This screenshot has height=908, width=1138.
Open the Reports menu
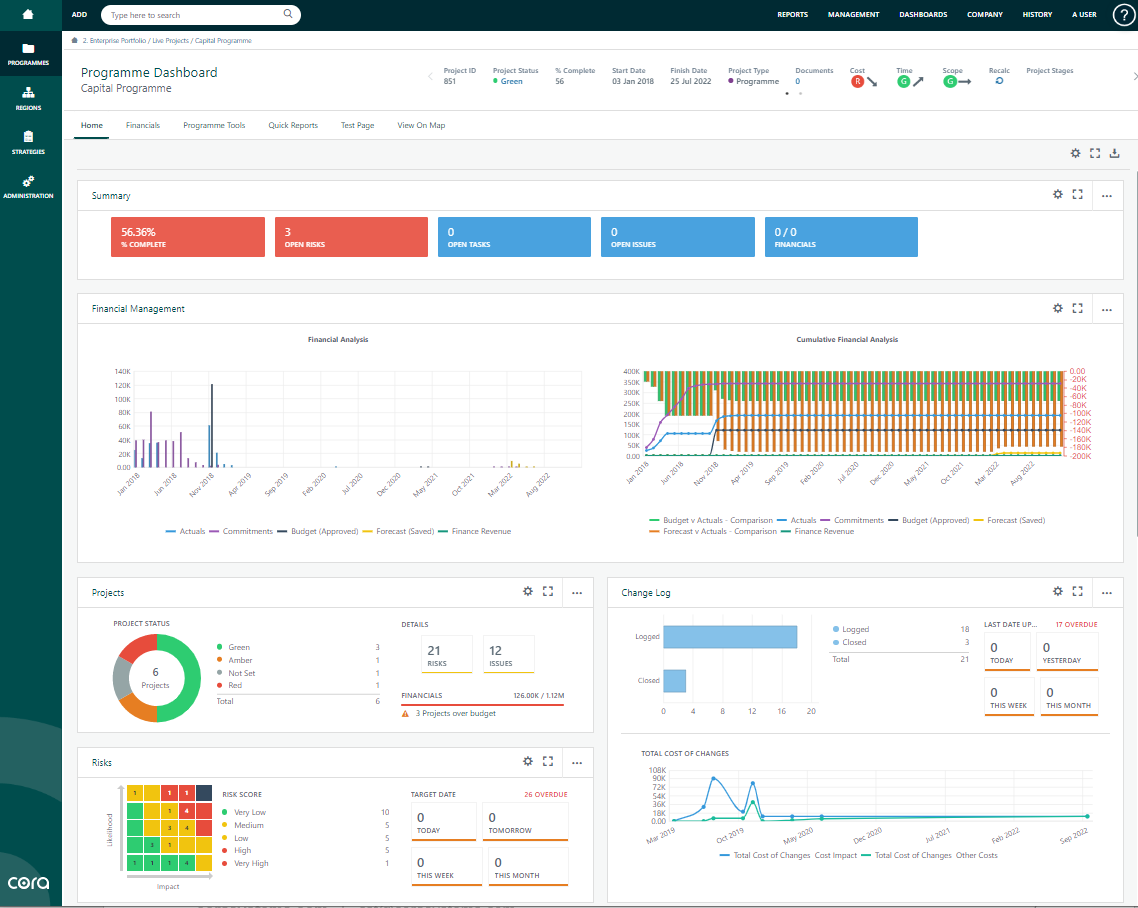click(793, 15)
